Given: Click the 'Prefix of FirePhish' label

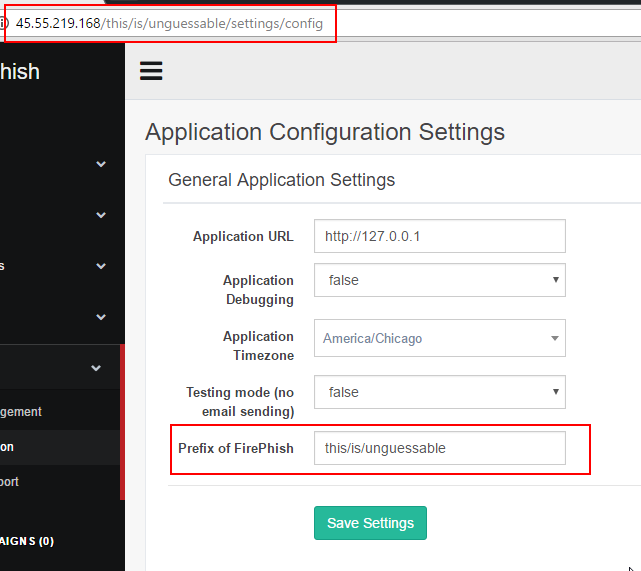Looking at the screenshot, I should [x=235, y=448].
